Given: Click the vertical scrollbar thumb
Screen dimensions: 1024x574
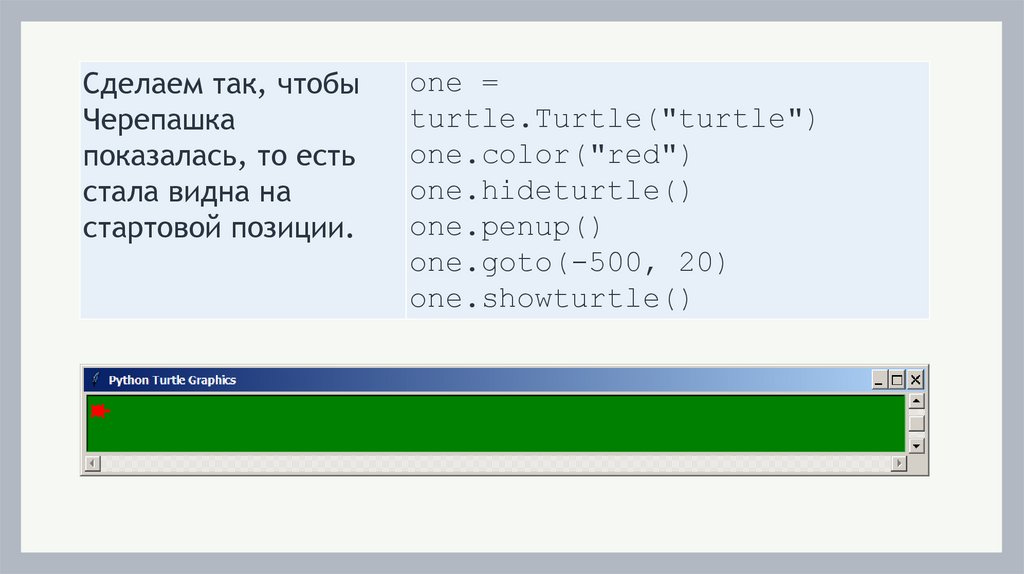Looking at the screenshot, I should tap(916, 422).
